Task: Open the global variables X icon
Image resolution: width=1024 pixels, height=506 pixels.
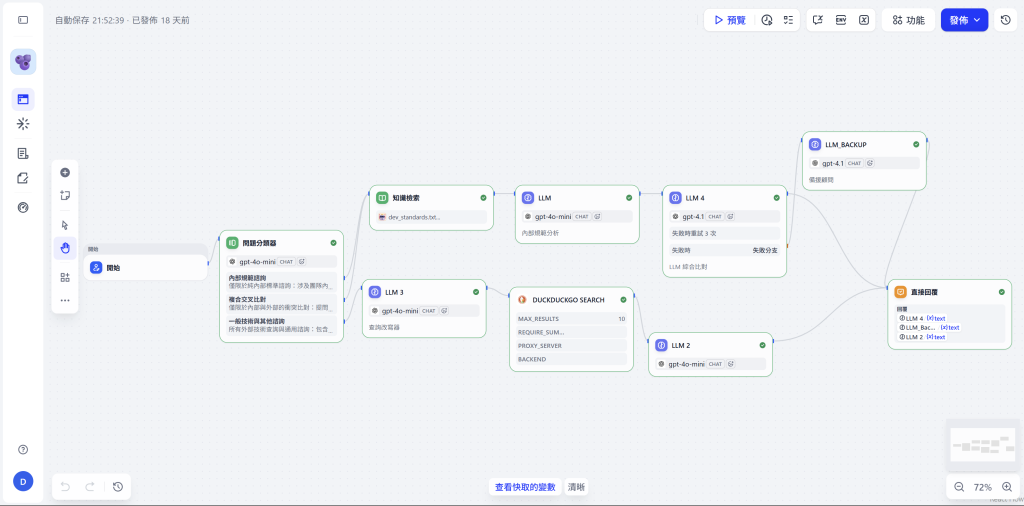Action: 864,20
